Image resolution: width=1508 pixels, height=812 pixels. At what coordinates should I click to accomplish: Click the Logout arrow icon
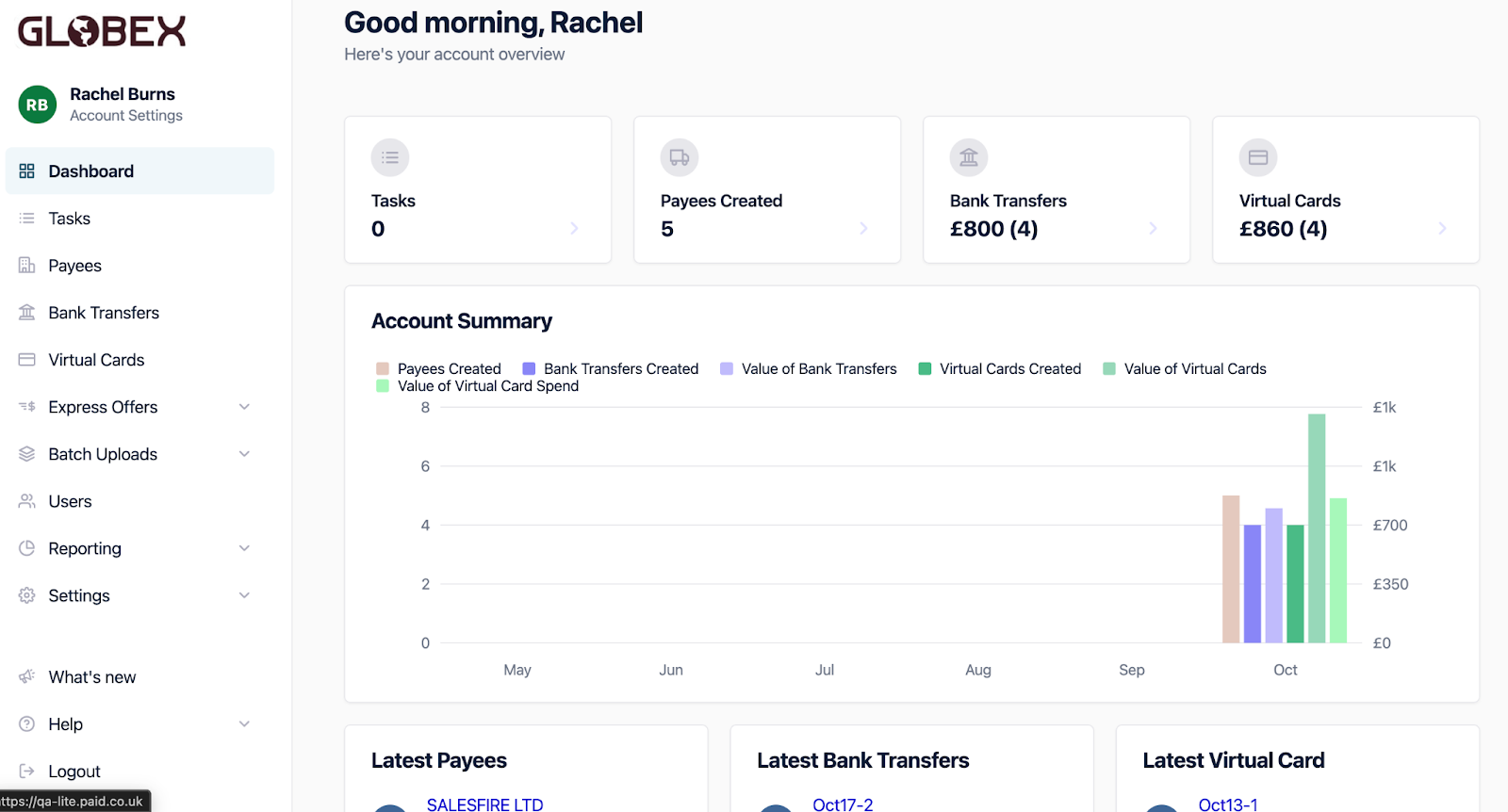tap(27, 771)
